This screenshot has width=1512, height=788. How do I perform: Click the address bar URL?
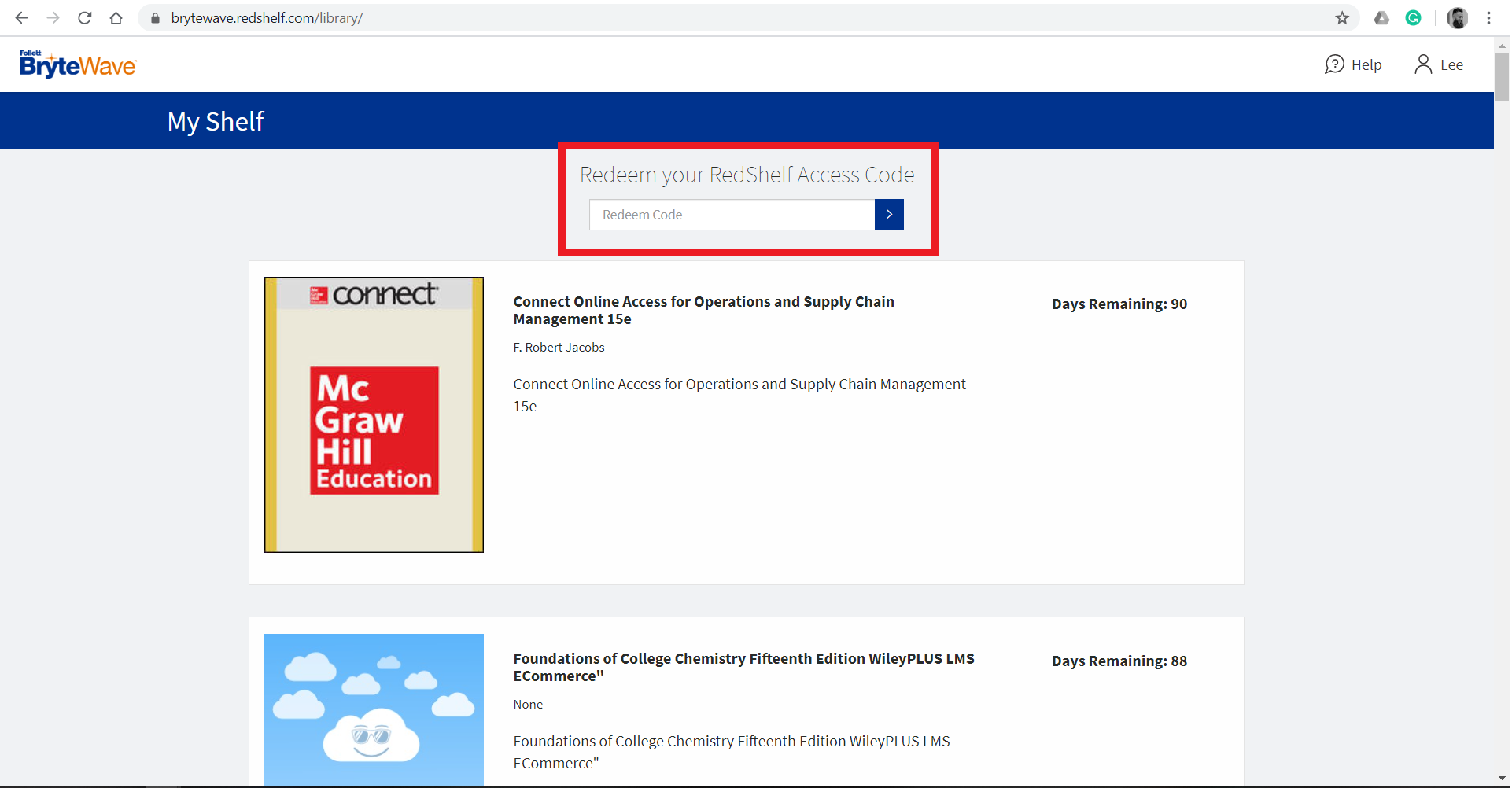point(267,18)
